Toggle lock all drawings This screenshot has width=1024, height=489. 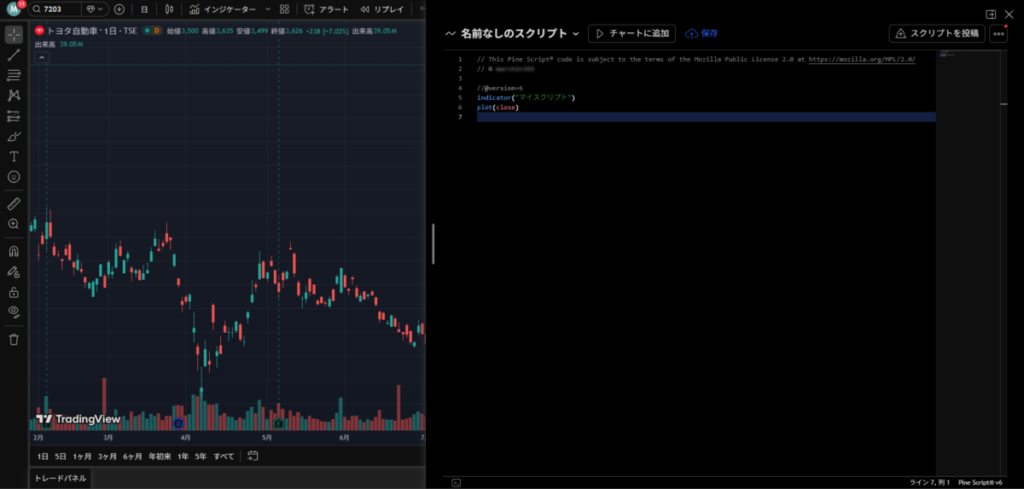click(x=14, y=292)
